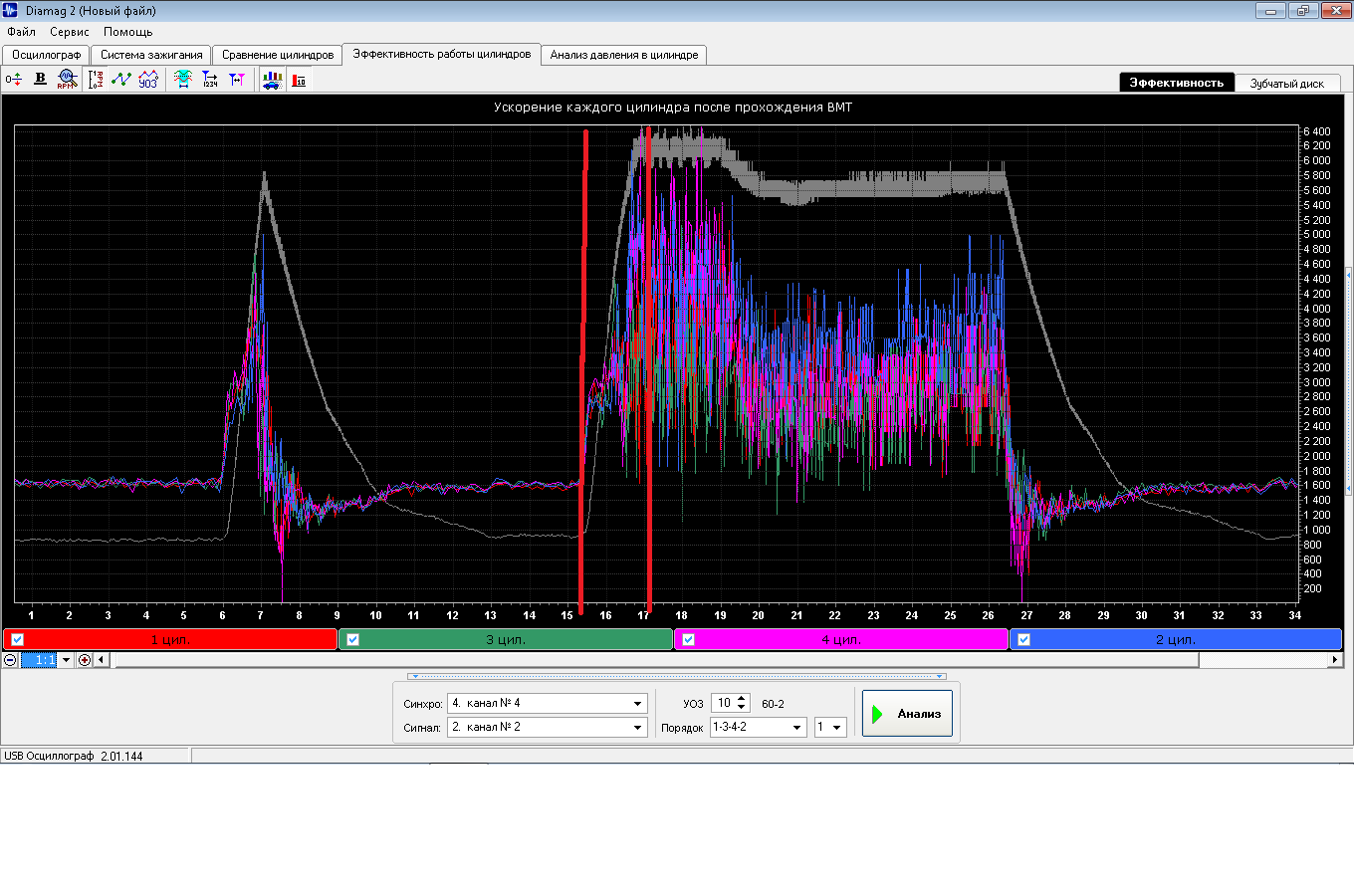Zoom in with the plus magnifier button
Viewport: 1354px width, 896px height.
click(85, 660)
